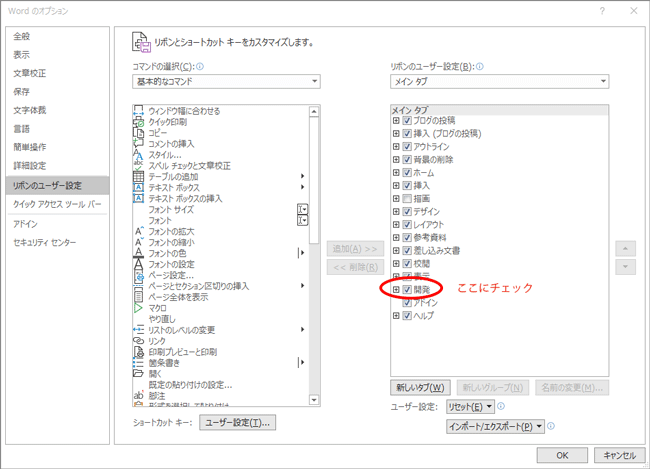The height and width of the screenshot is (469, 650).
Task: Click the Copy command icon
Action: pyautogui.click(x=138, y=133)
